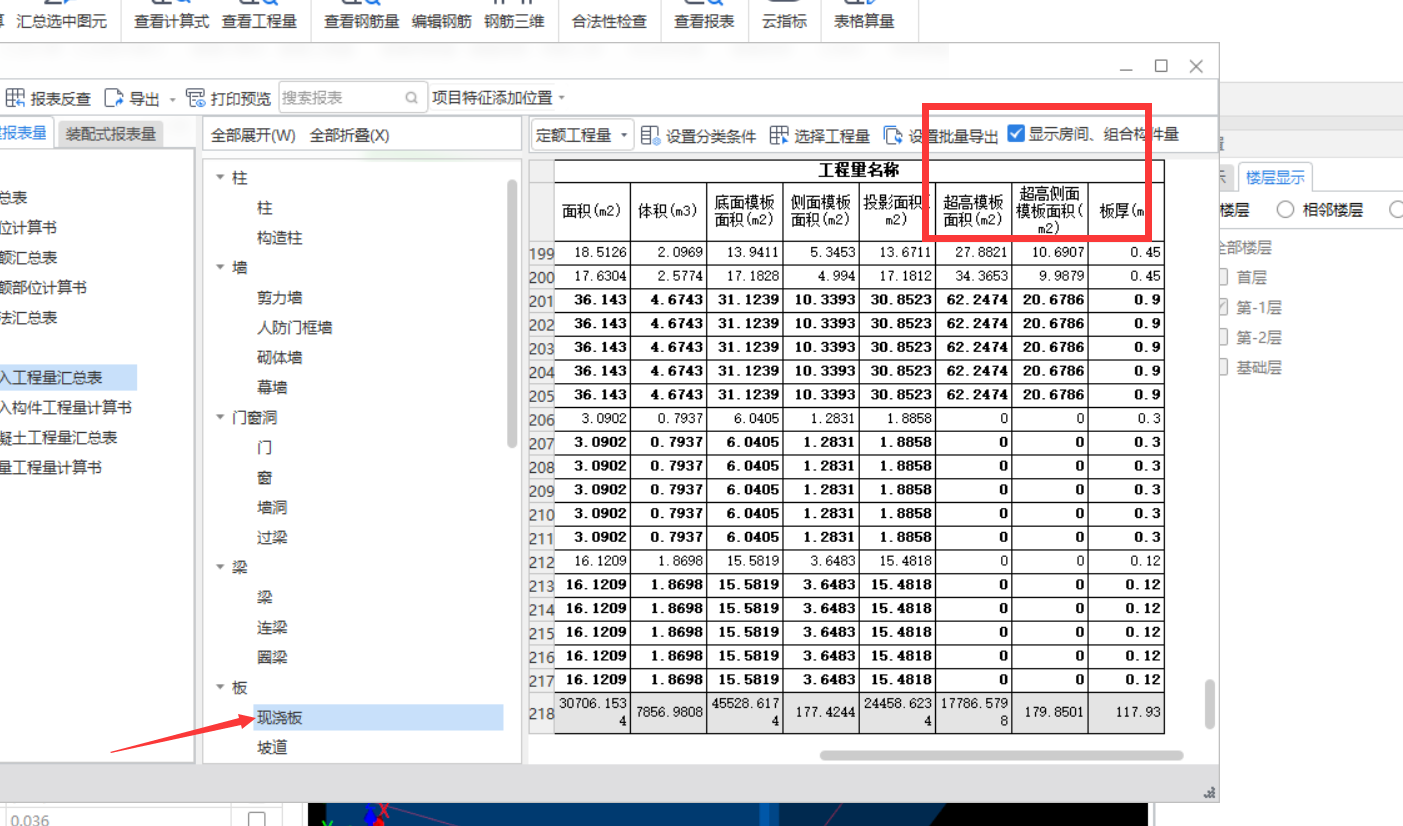1403x826 pixels.
Task: Collapse the 墙 category arrow
Action: [220, 268]
